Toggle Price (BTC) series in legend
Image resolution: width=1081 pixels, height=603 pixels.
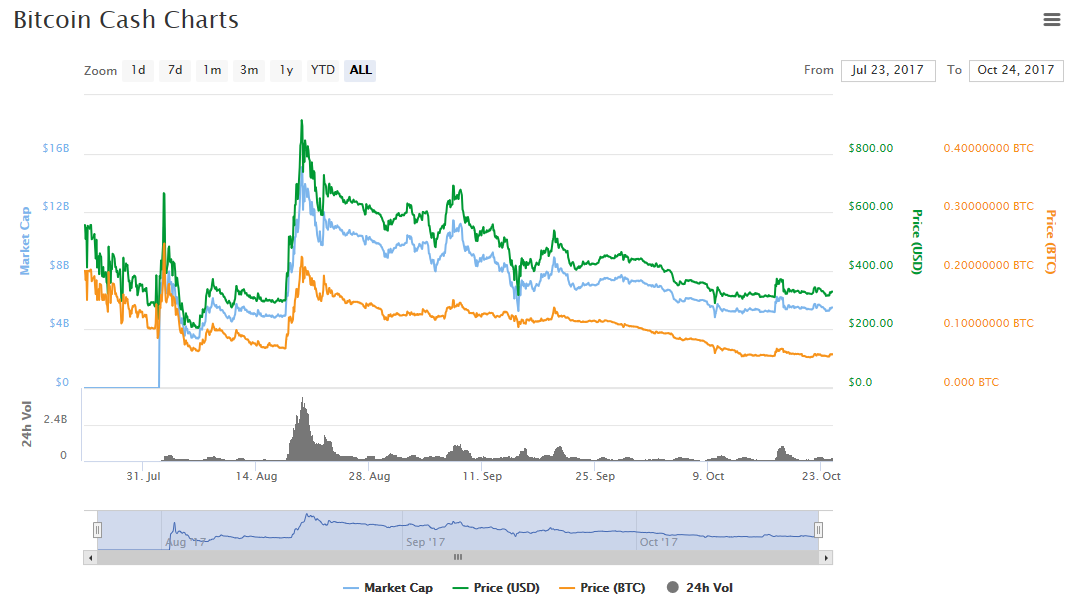[x=602, y=588]
